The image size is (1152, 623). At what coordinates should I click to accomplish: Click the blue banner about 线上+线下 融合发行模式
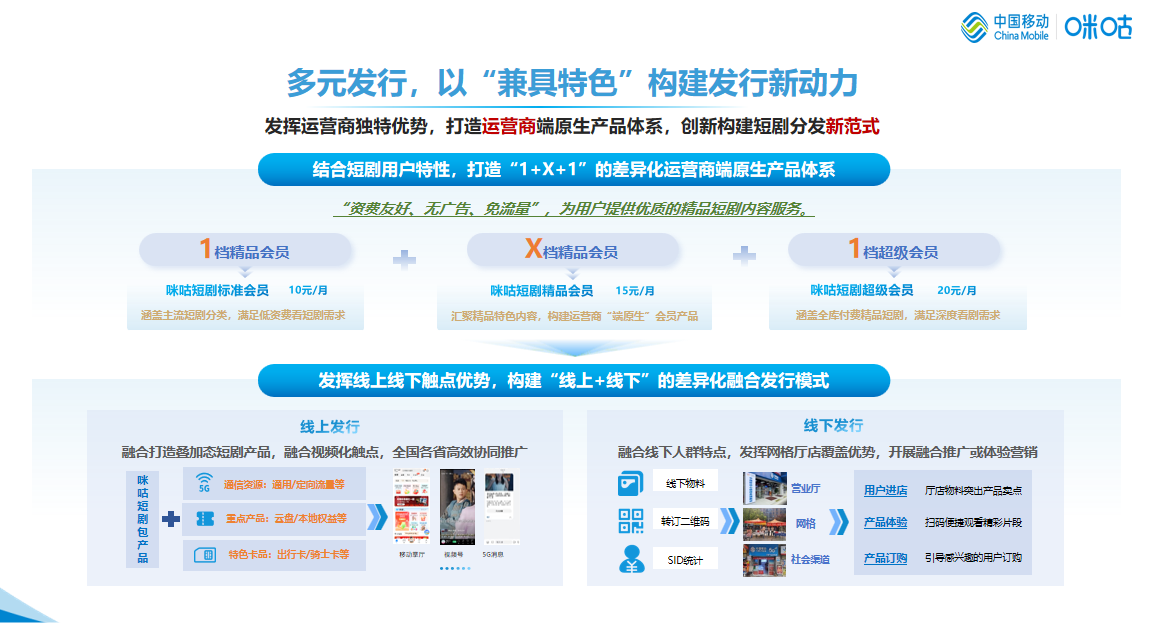click(x=574, y=381)
